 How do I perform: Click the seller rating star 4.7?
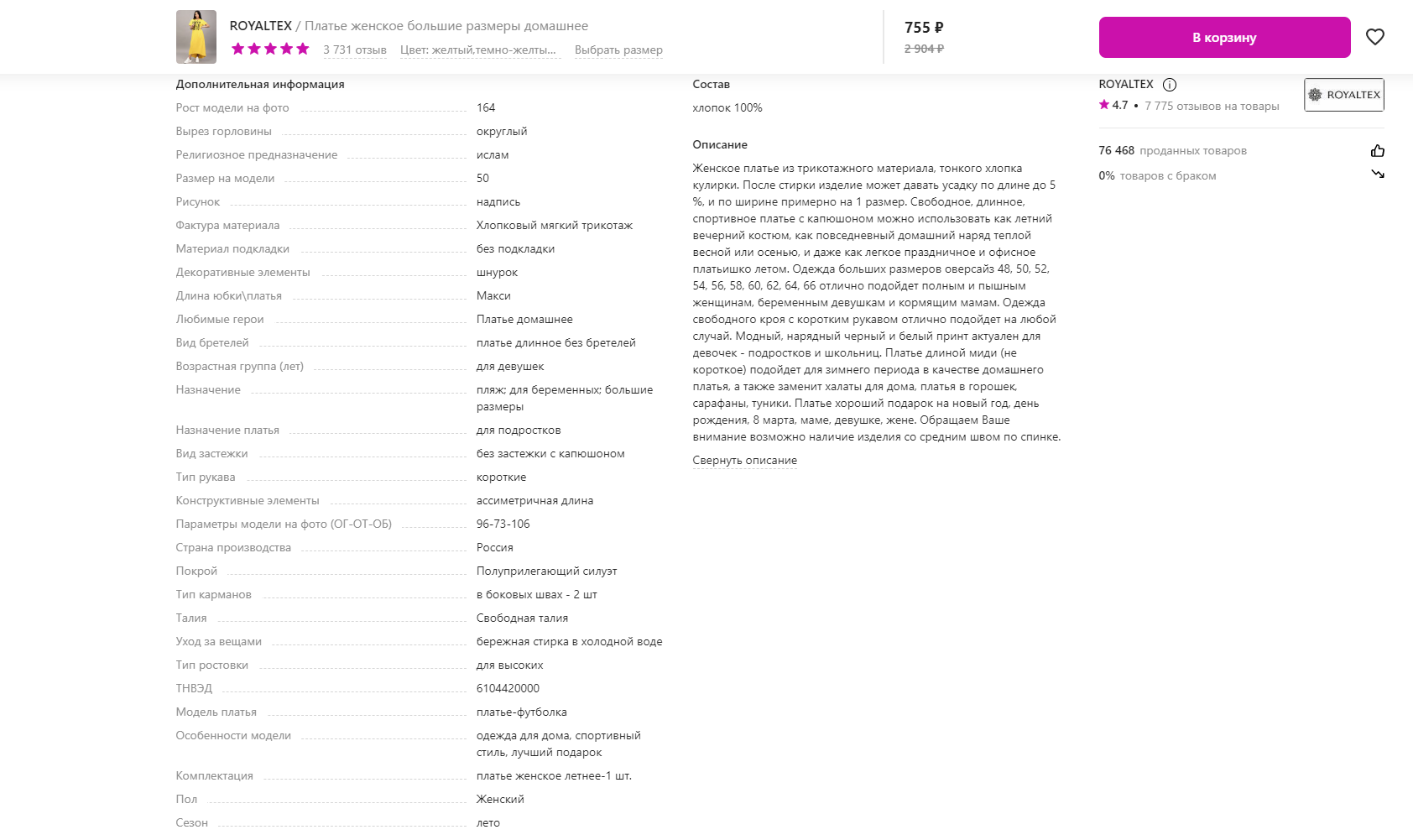1113,105
